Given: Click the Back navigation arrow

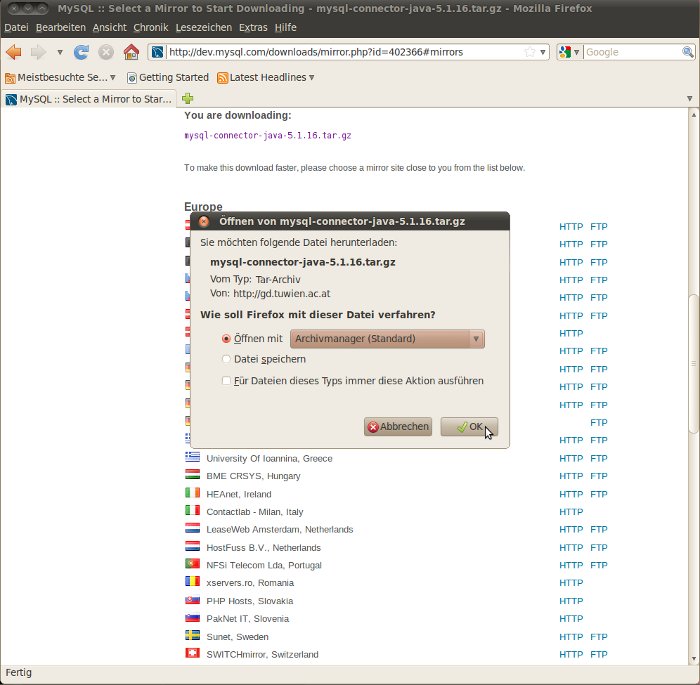Looking at the screenshot, I should (x=14, y=52).
